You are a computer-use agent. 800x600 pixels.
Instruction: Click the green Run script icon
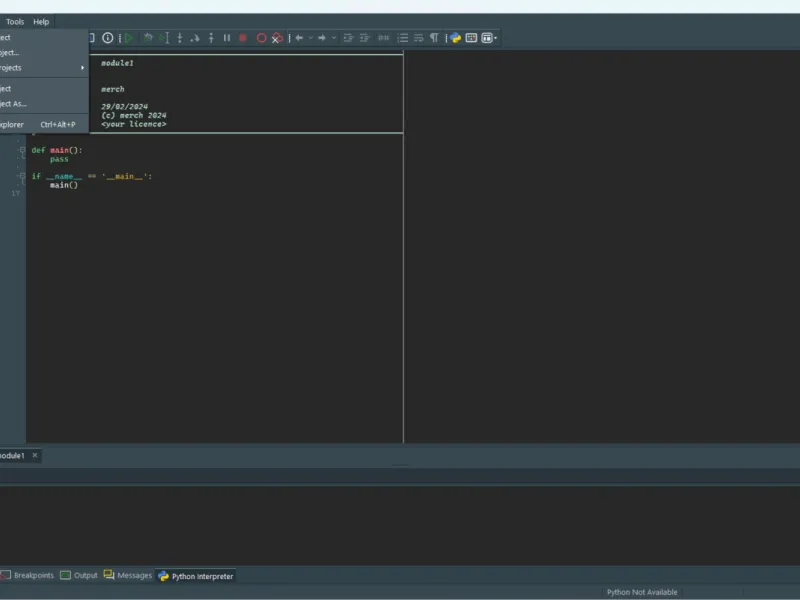[129, 38]
